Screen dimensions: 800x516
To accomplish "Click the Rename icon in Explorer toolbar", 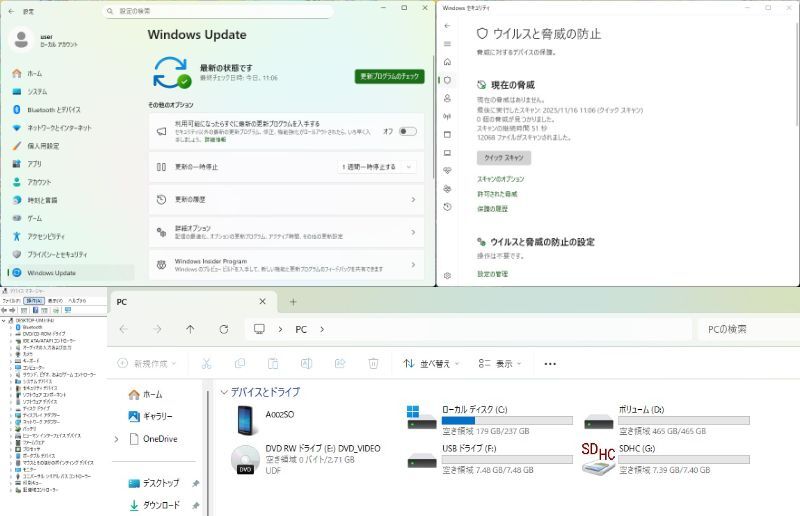I will tap(306, 363).
